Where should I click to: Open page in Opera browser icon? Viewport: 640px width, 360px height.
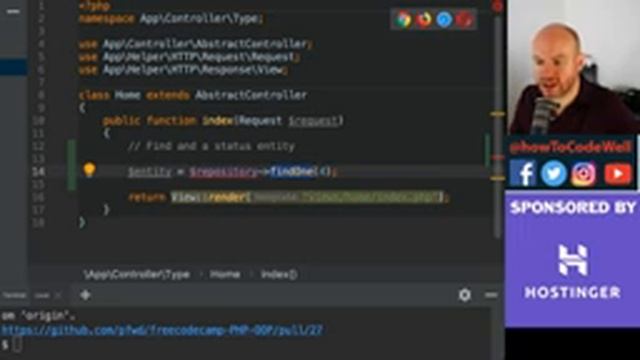464,19
